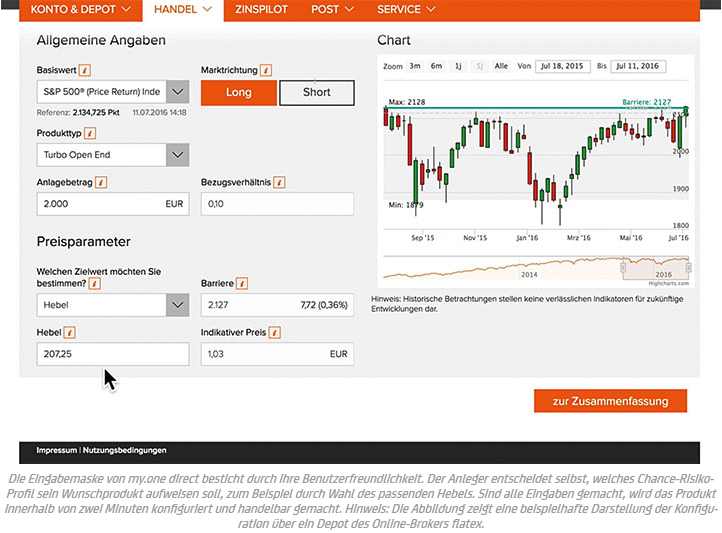
Task: Select the Long market direction
Action: point(238,93)
